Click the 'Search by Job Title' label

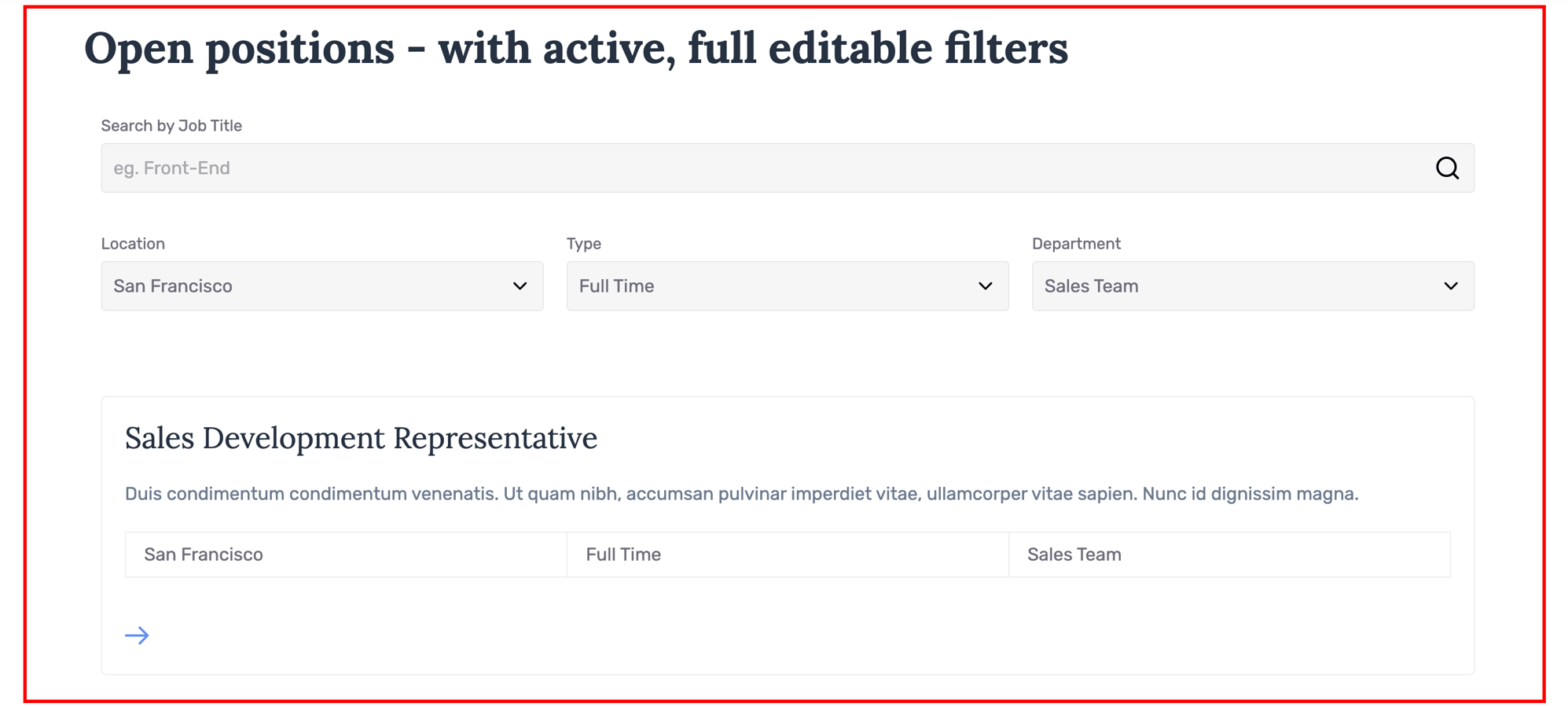pos(171,126)
